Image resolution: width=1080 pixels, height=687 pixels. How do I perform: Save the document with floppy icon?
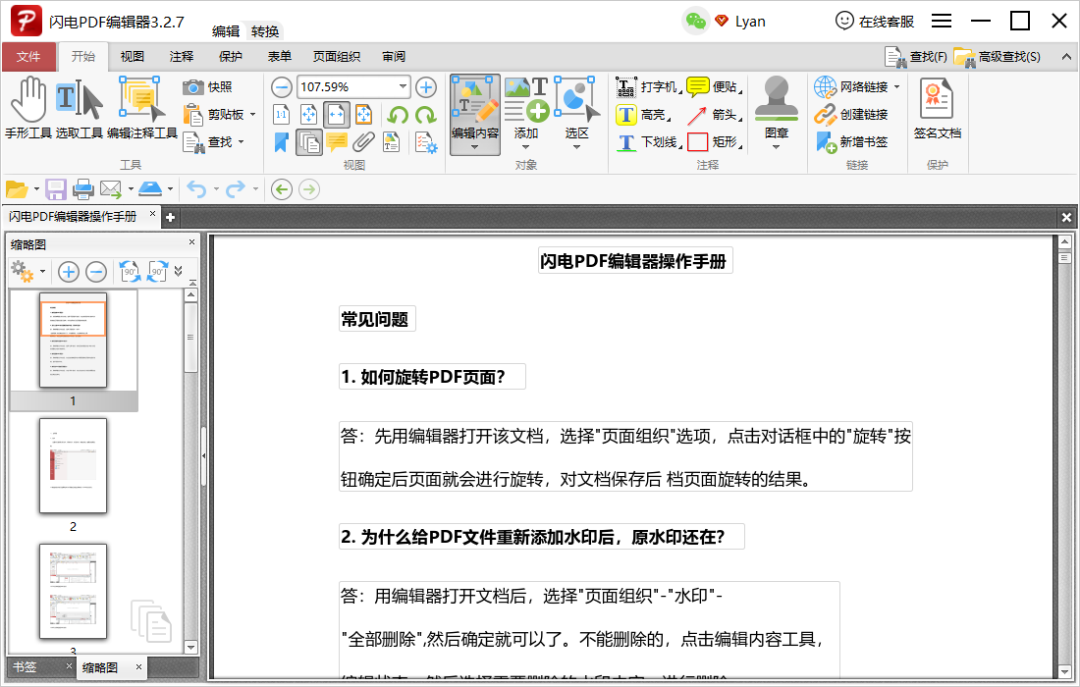(x=56, y=189)
